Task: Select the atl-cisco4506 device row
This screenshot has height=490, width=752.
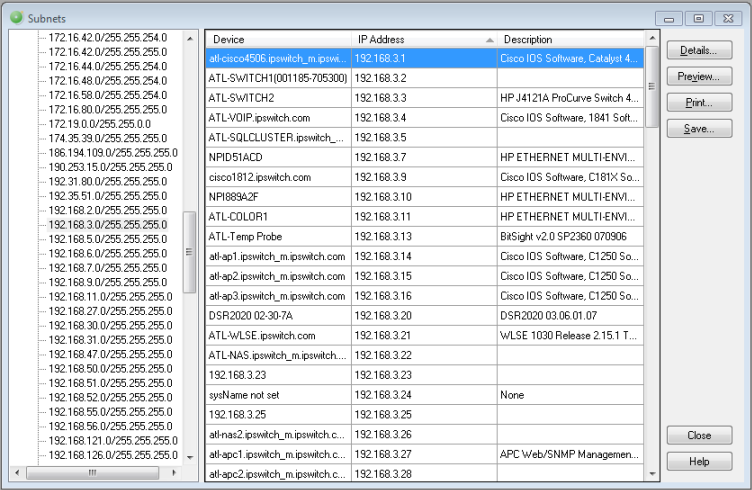Action: click(x=425, y=58)
